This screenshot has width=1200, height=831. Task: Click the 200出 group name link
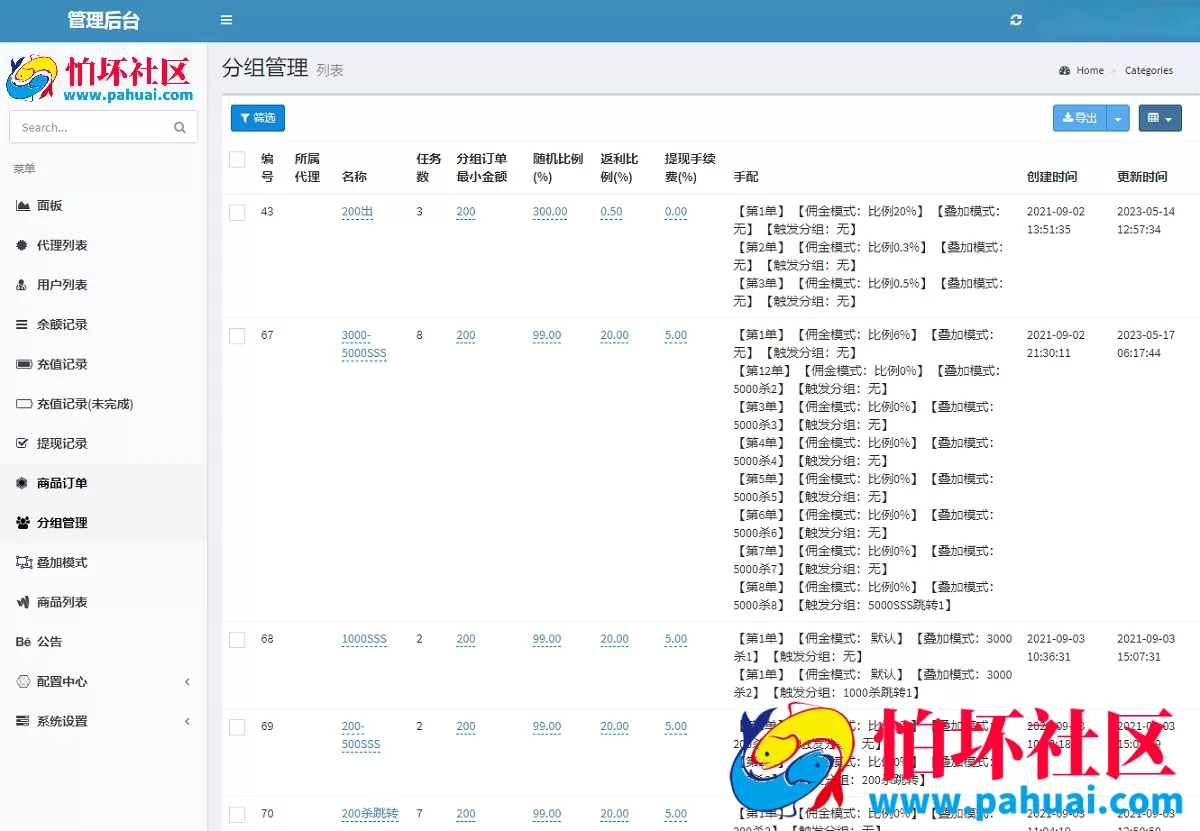coord(357,212)
